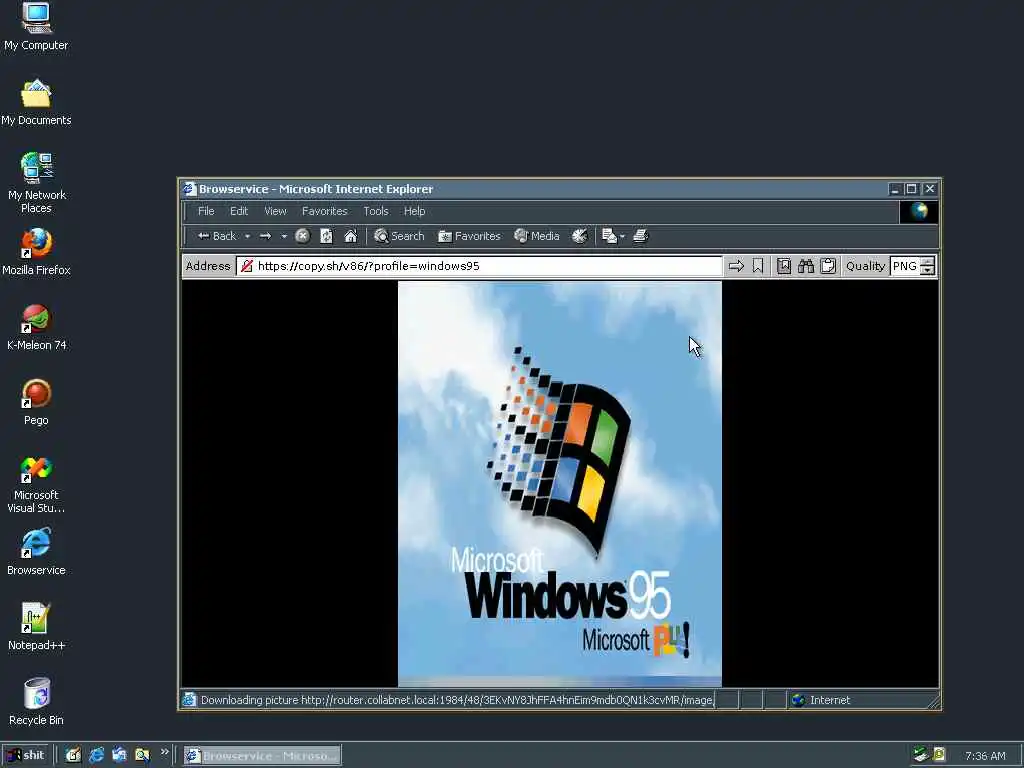1024x768 pixels.
Task: Click the Browservice window title bar icon
Action: pos(189,189)
